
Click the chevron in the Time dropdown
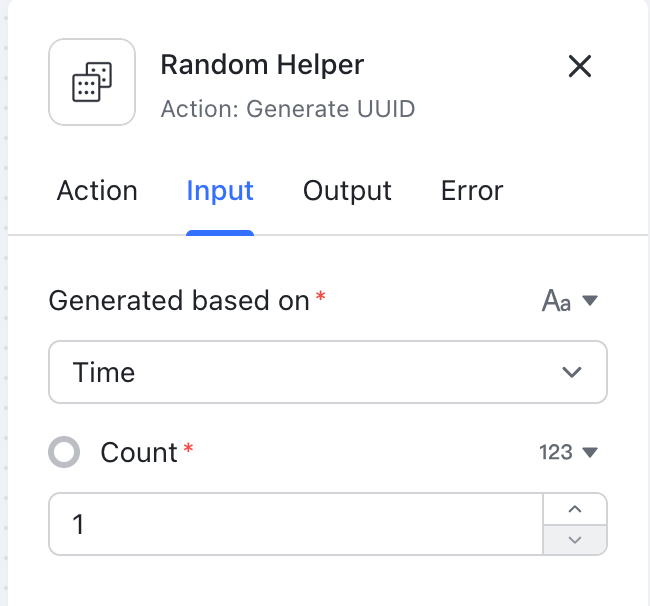click(x=572, y=372)
